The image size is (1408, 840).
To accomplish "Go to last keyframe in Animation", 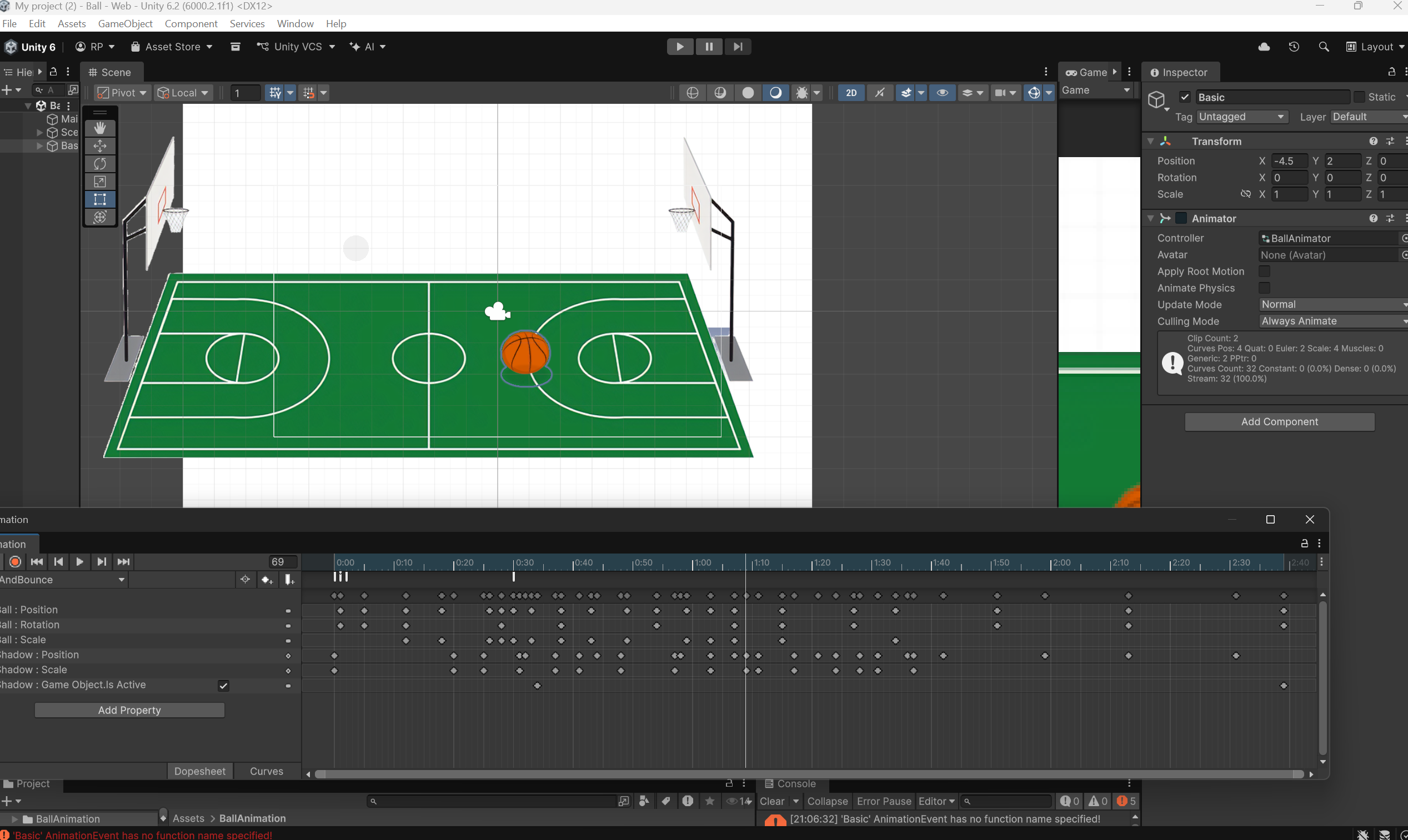I will [123, 561].
